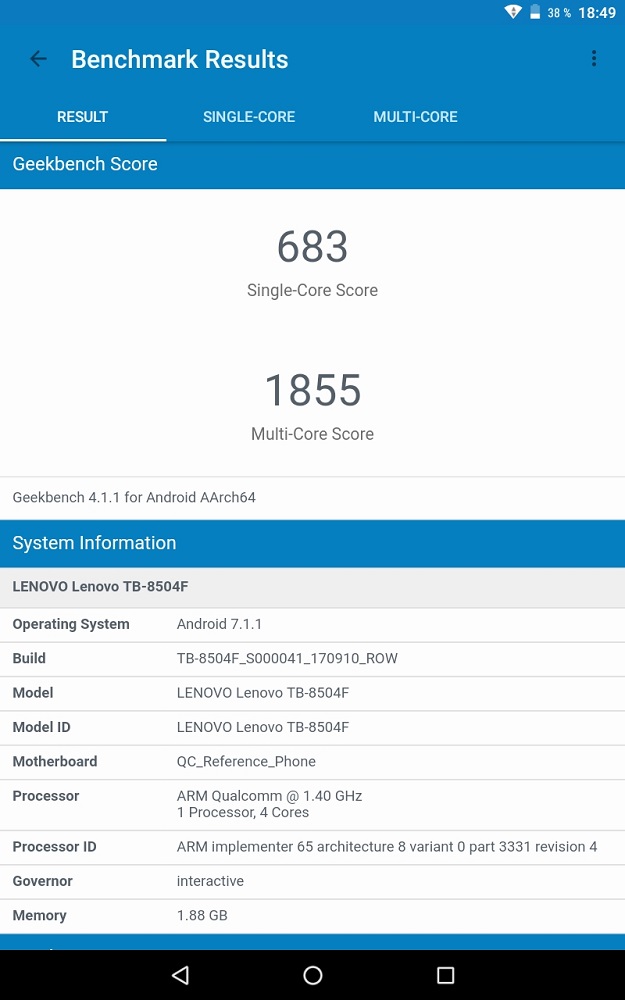
Task: Tap the single-core score 683
Action: 312,246
